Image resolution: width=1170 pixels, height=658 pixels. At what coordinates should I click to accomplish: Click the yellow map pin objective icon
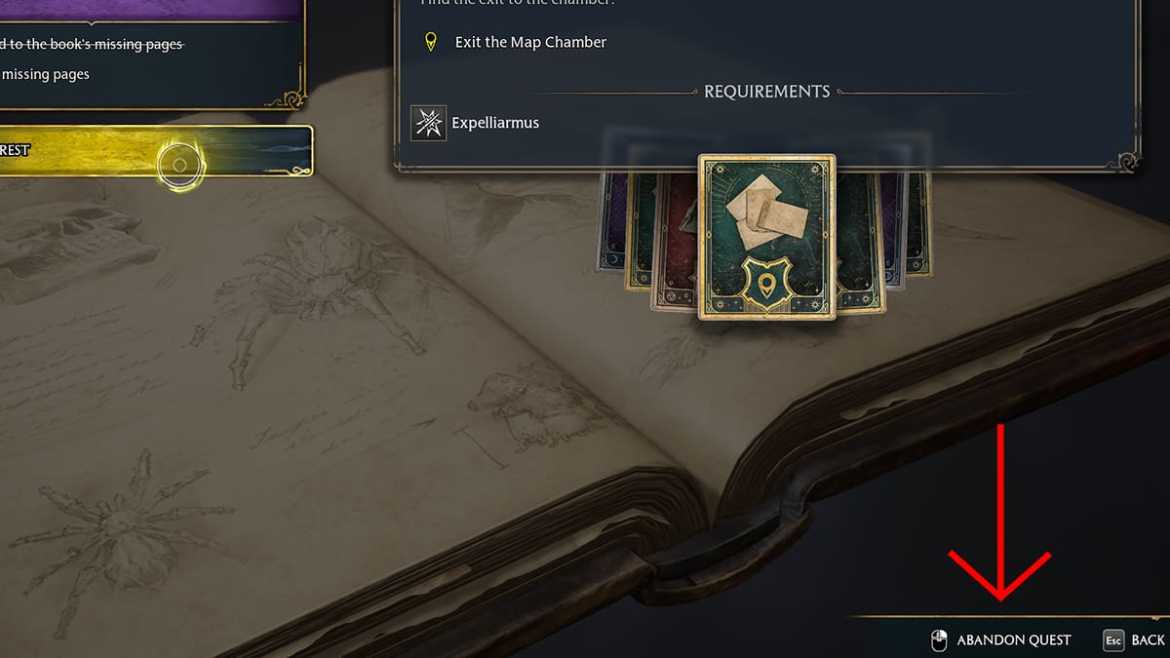pyautogui.click(x=431, y=42)
